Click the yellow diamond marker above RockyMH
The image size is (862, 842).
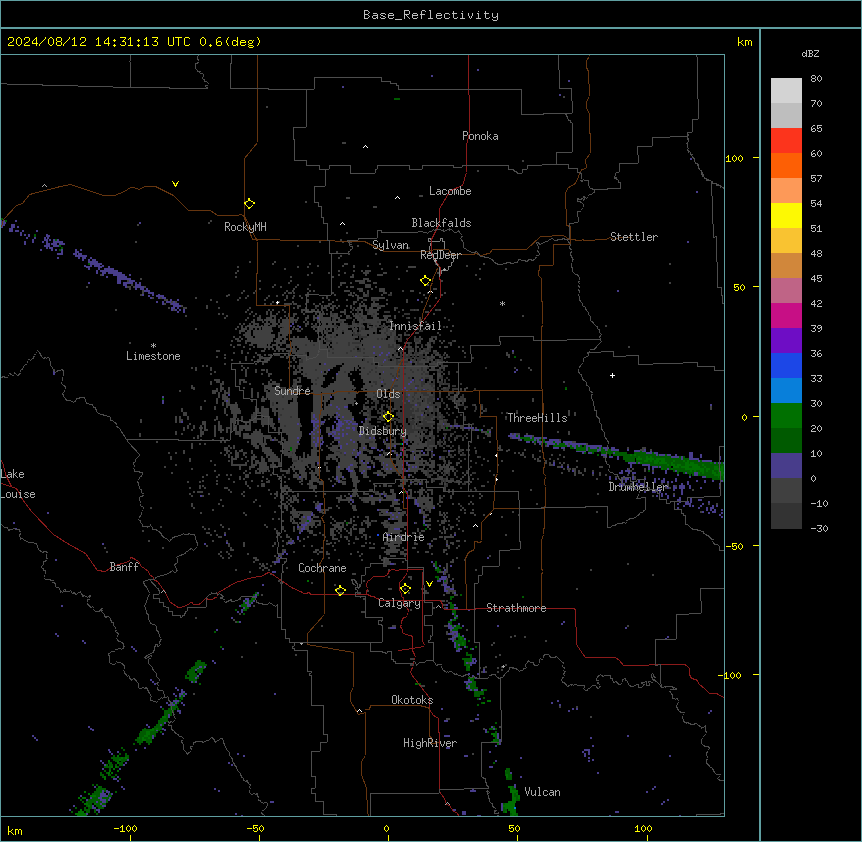coord(250,204)
